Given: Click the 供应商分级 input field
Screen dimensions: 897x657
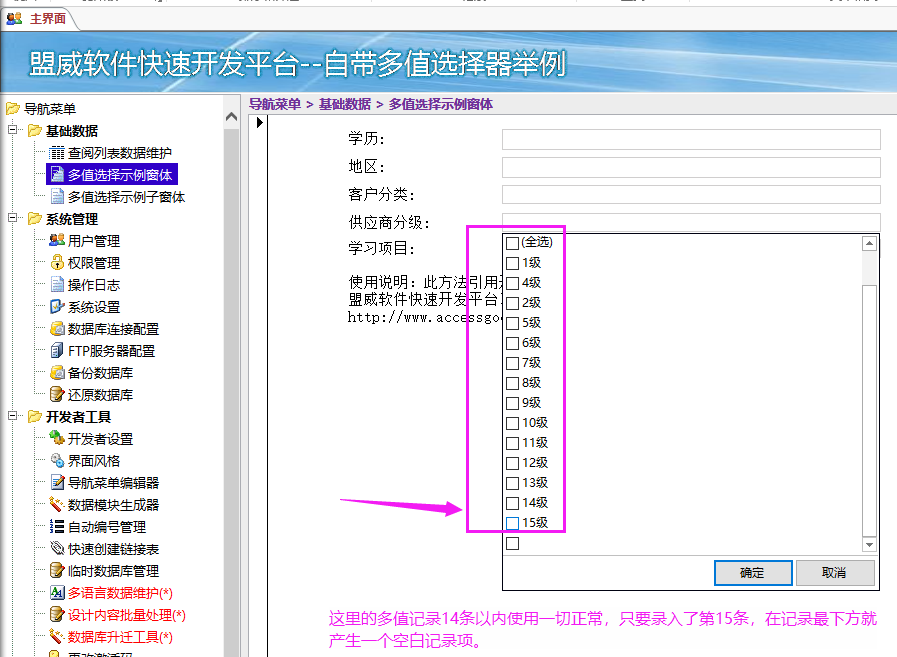Looking at the screenshot, I should [691, 222].
